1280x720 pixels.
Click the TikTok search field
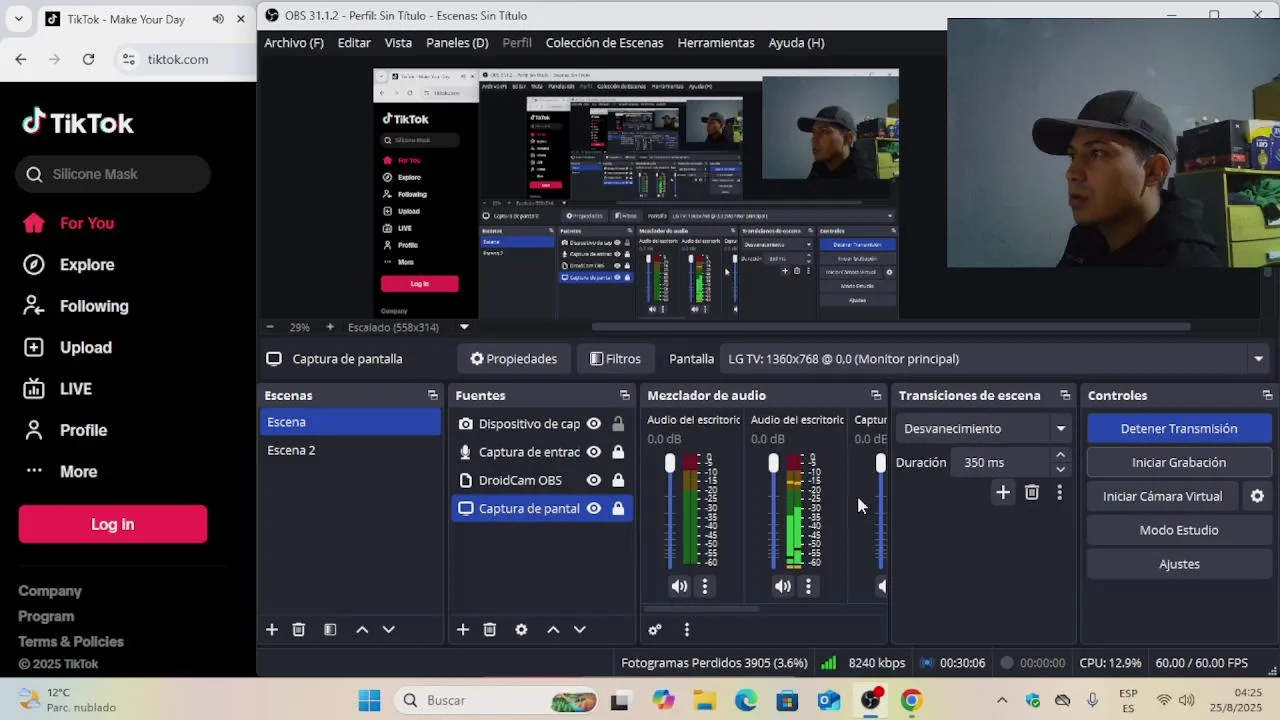(x=113, y=174)
